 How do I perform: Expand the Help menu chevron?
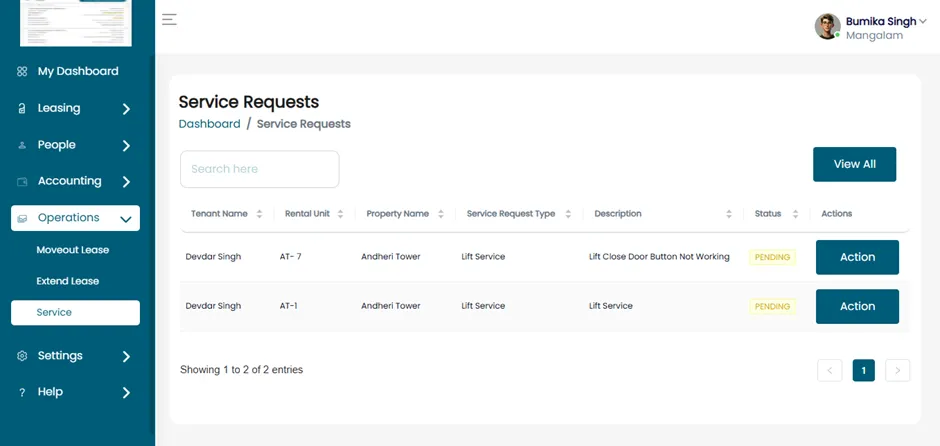pyautogui.click(x=126, y=393)
